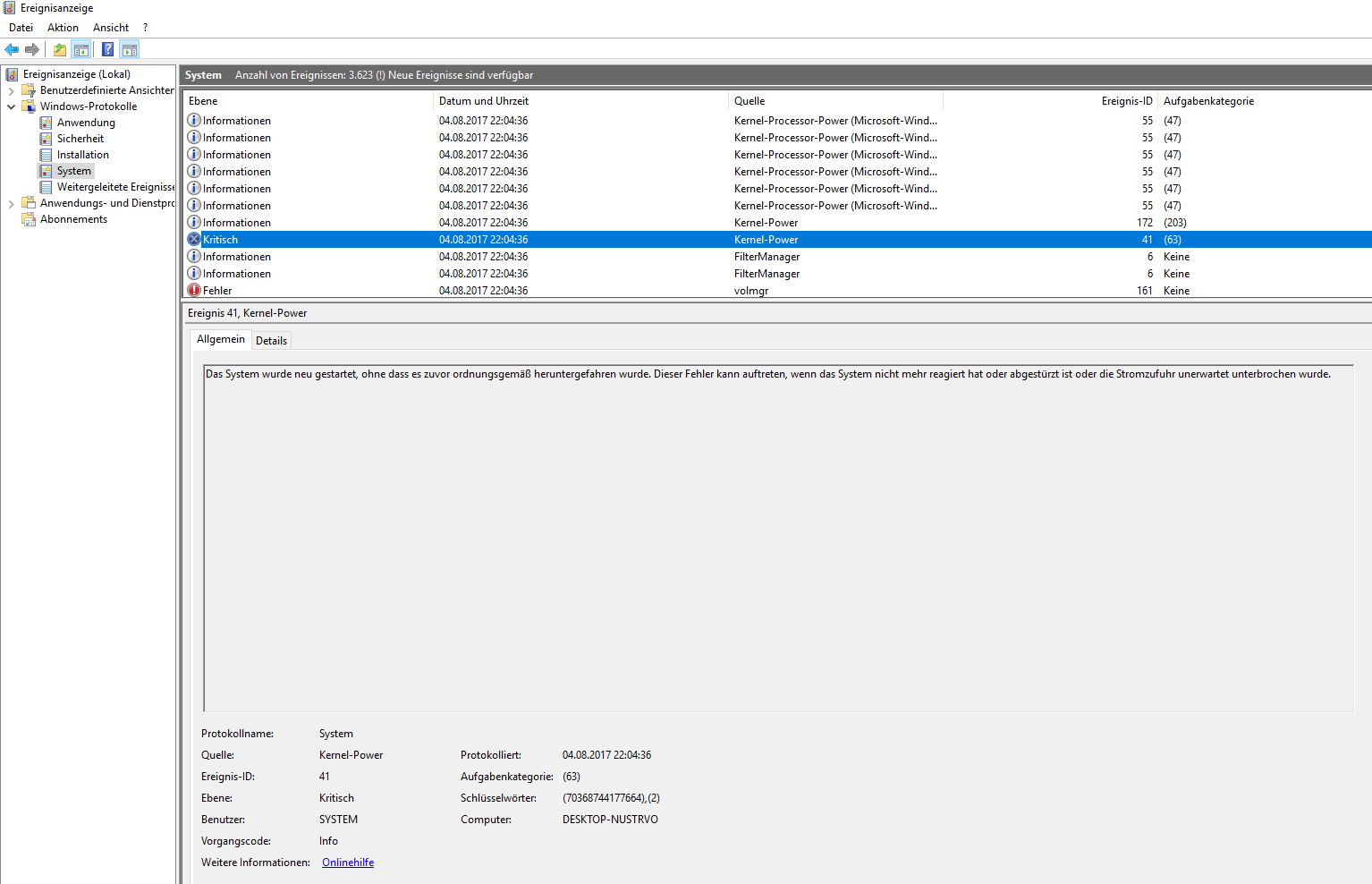
Task: Click the Vorgangscode value Info
Action: (x=328, y=841)
